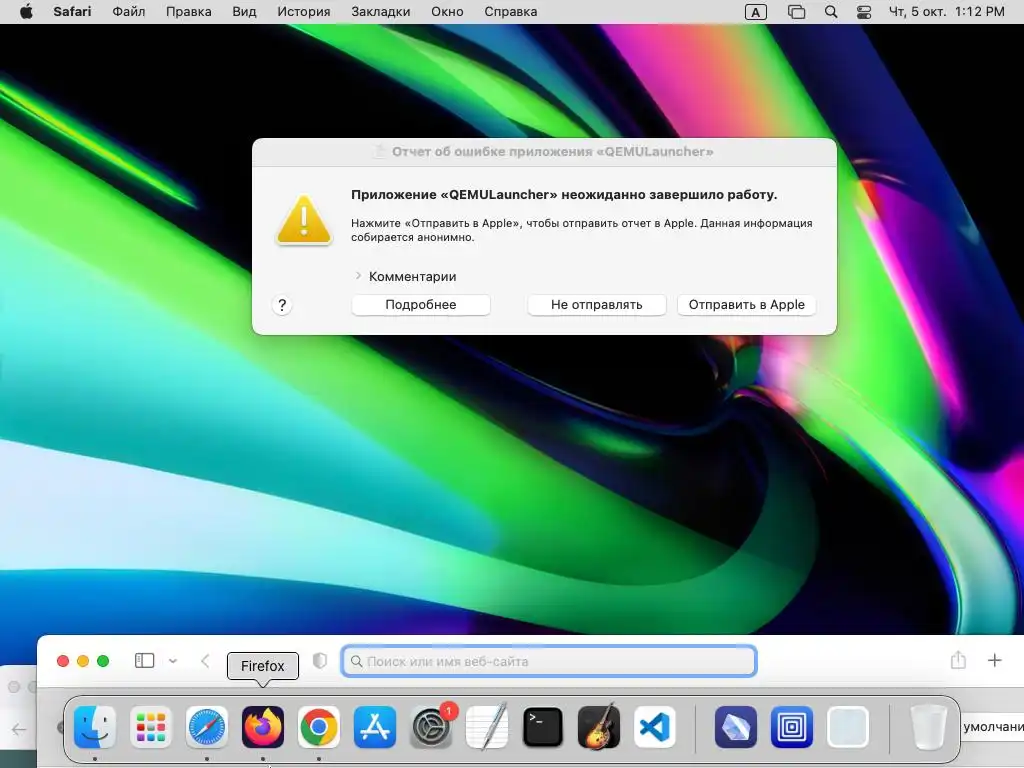The height and width of the screenshot is (768, 1024).
Task: Click the input source A indicator
Action: pos(756,12)
